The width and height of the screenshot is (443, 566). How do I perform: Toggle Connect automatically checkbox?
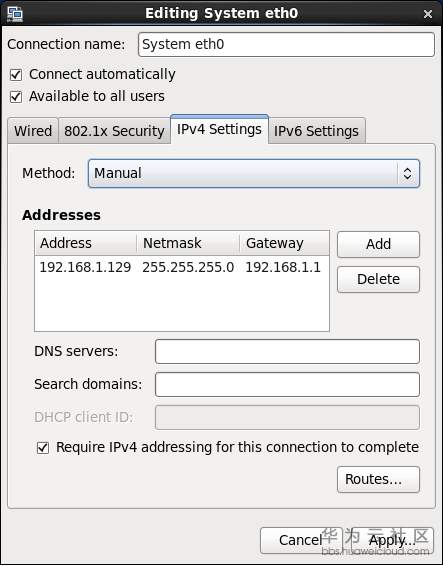[x=16, y=75]
